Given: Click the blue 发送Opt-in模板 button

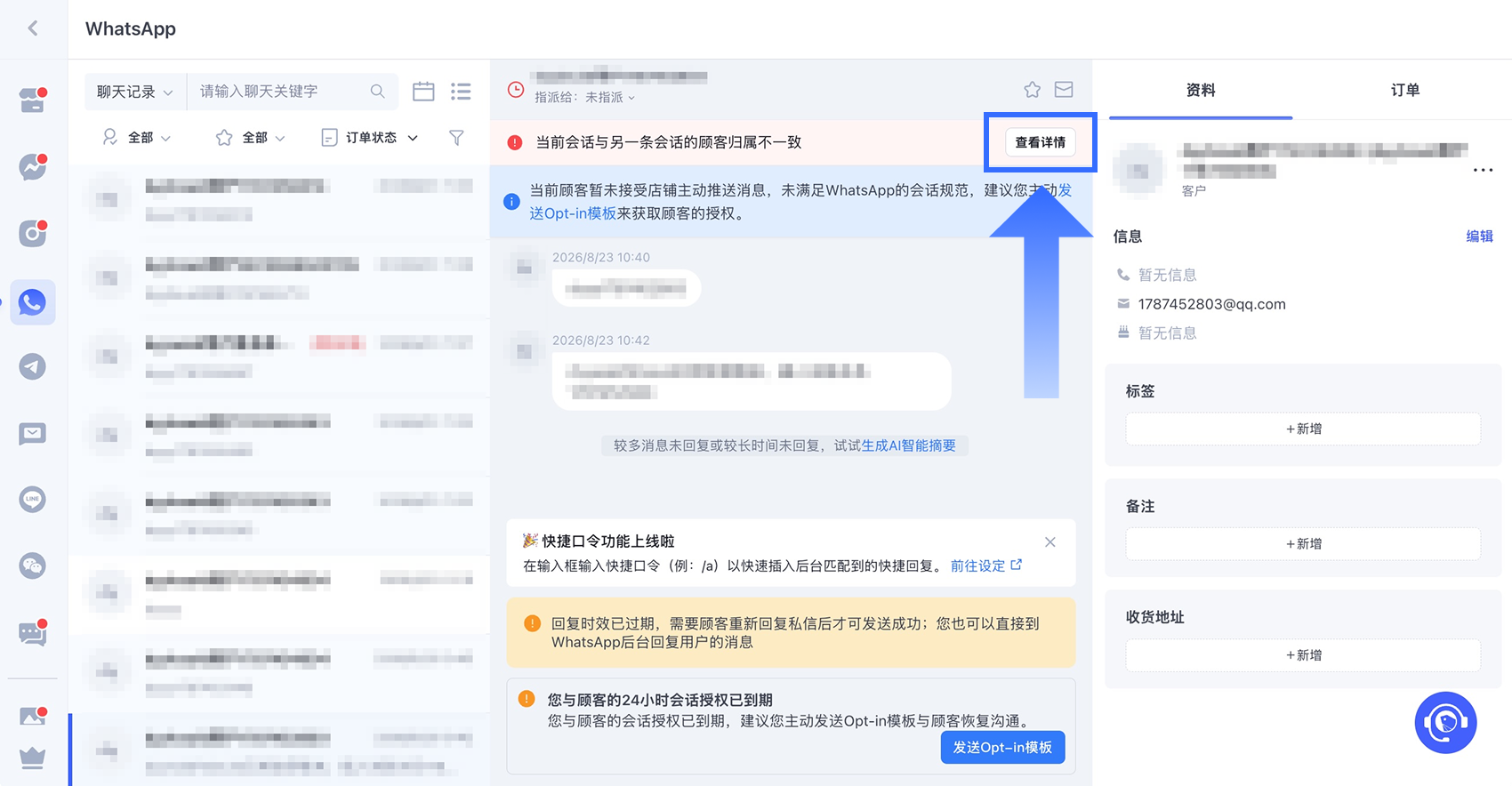Looking at the screenshot, I should (1002, 748).
